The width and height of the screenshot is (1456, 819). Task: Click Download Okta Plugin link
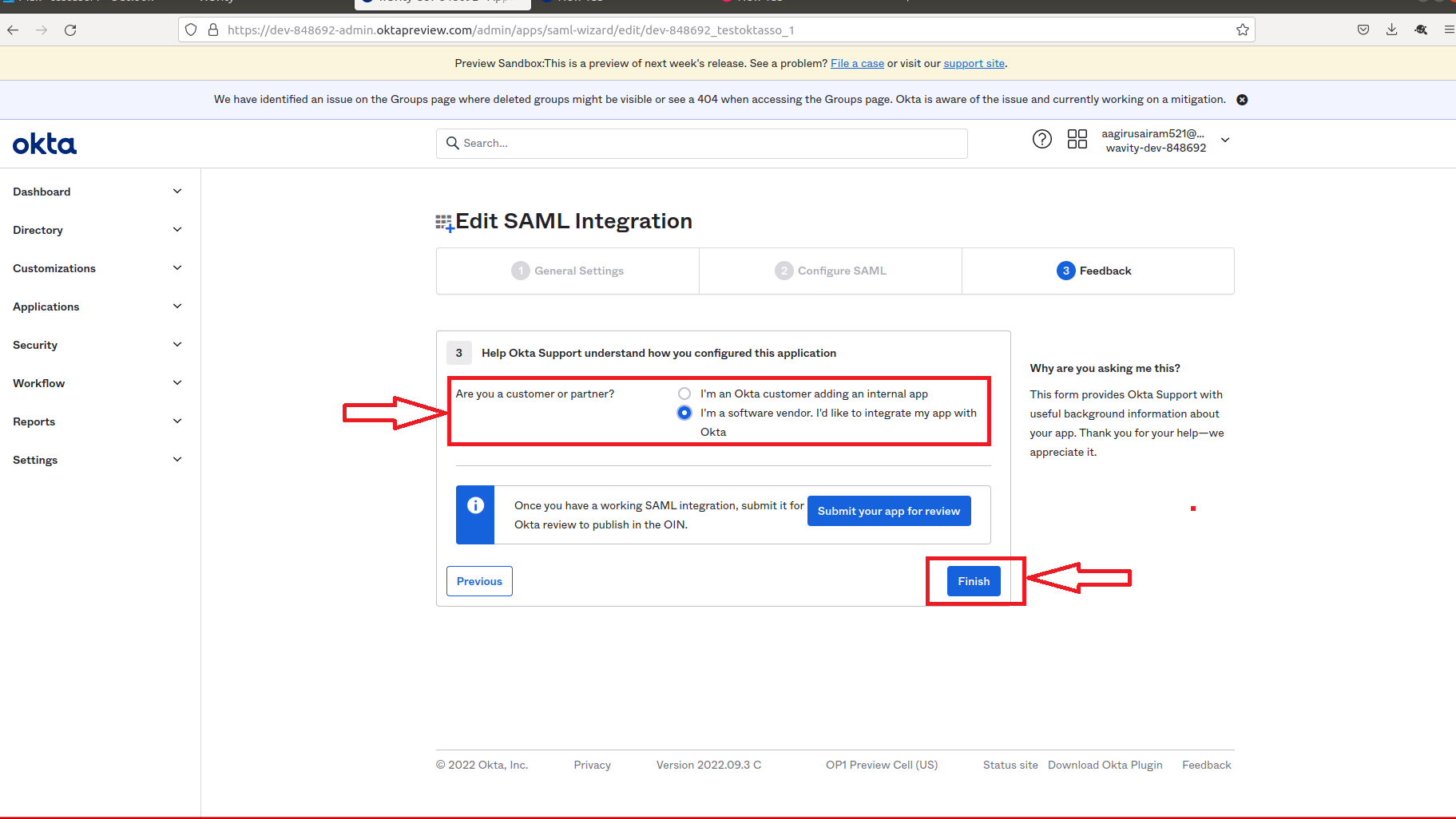[x=1105, y=765]
